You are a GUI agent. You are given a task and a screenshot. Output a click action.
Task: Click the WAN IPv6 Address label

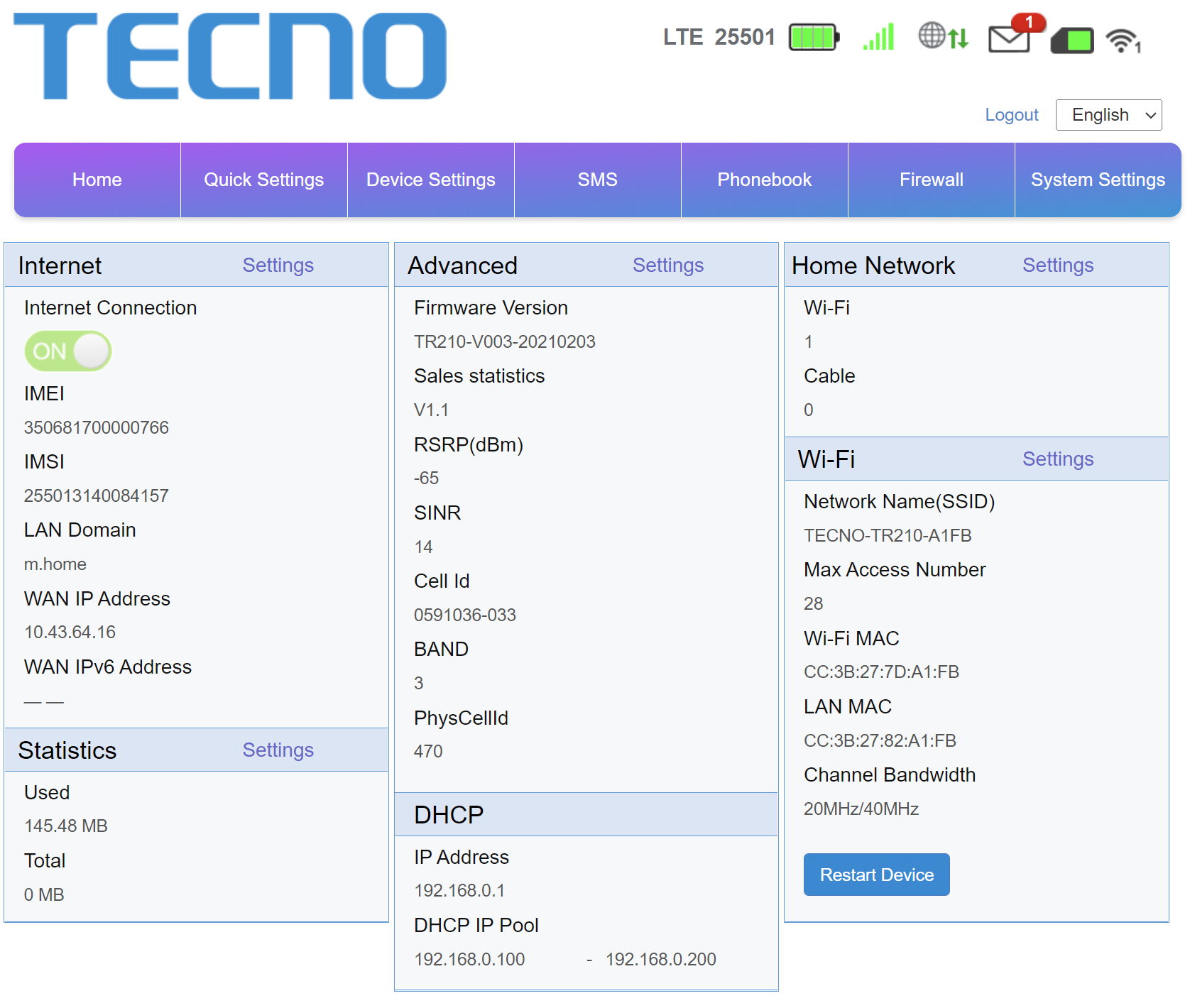point(108,667)
